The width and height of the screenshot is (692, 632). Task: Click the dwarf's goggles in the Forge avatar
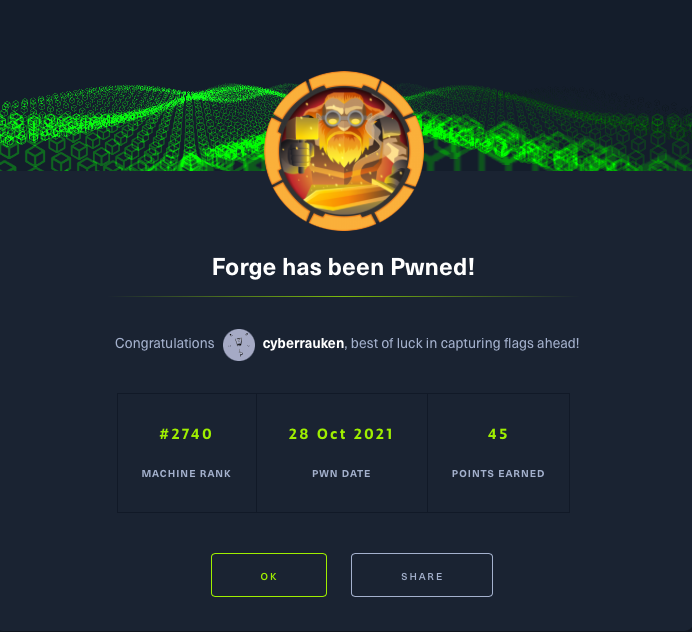coord(344,118)
